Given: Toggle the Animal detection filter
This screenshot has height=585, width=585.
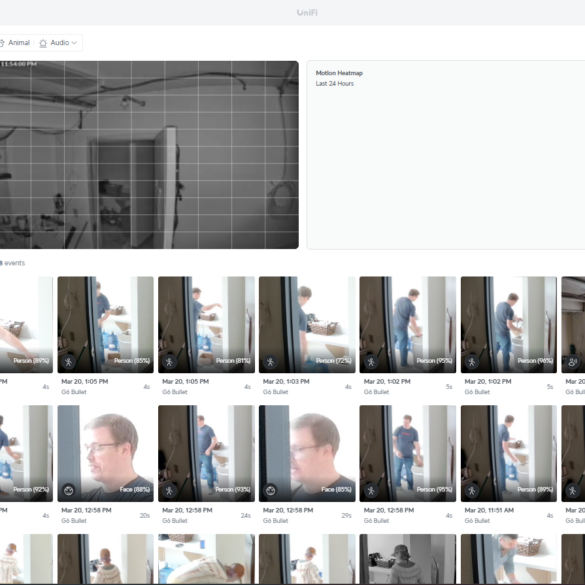Looking at the screenshot, I should 15,43.
